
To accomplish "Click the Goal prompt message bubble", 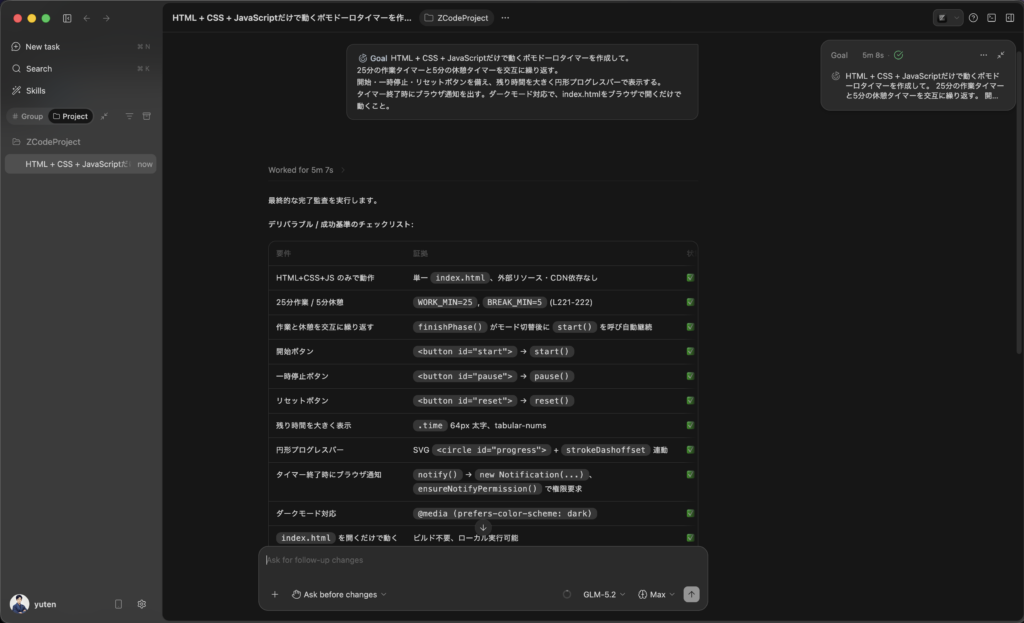I will 522,82.
